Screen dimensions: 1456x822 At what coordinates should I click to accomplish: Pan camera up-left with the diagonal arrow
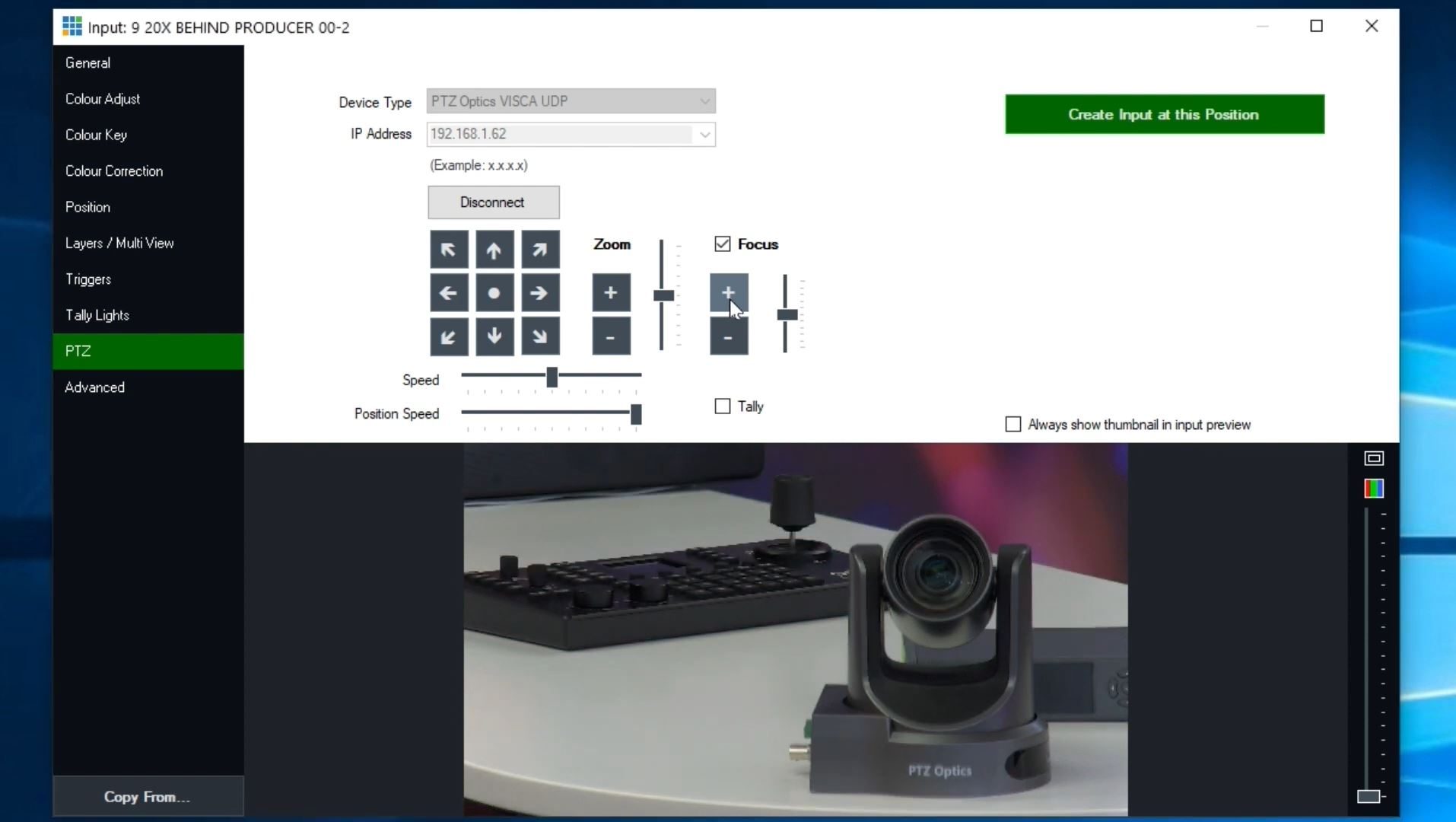pyautogui.click(x=449, y=250)
